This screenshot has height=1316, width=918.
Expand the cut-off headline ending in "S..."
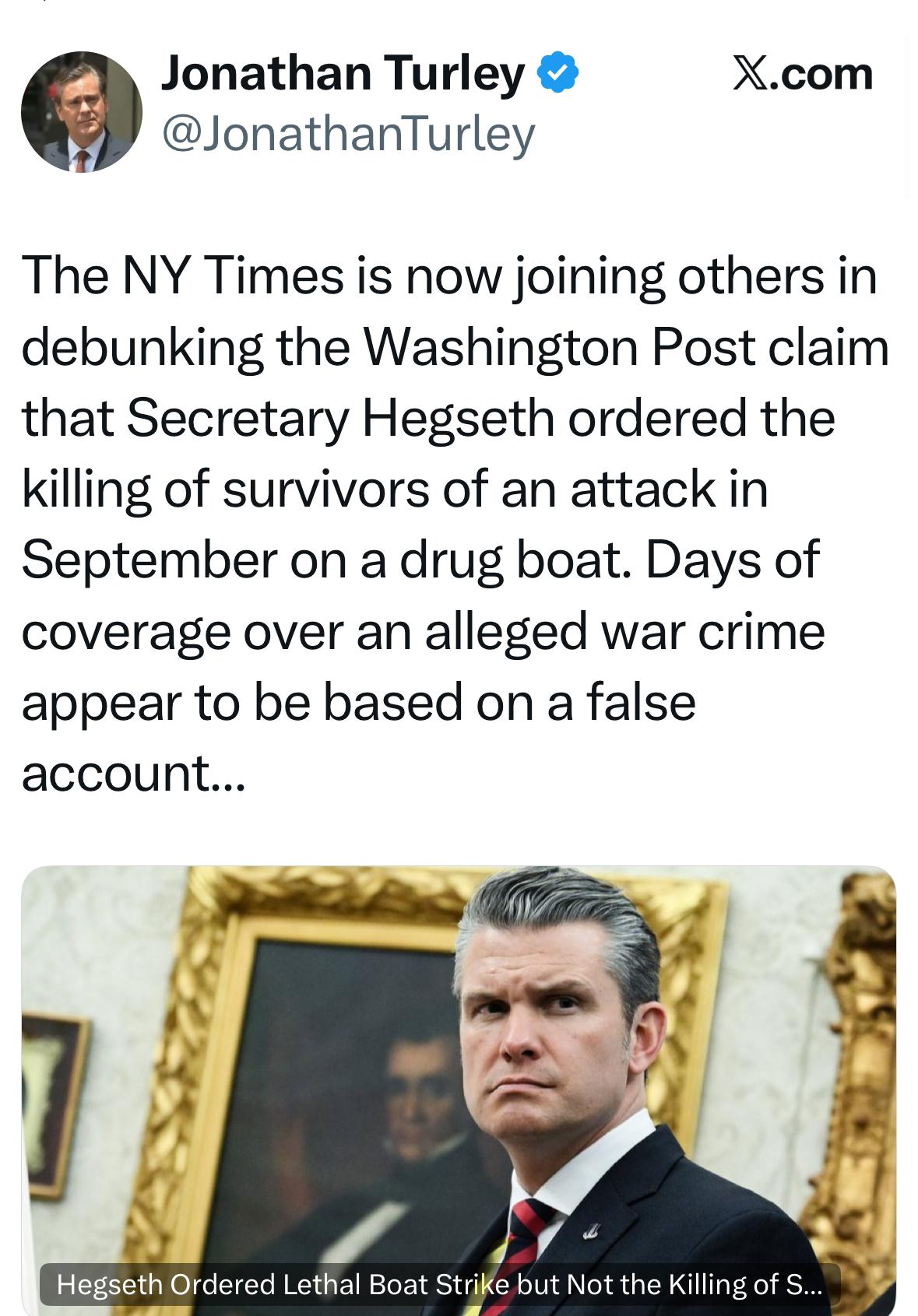(804, 1284)
